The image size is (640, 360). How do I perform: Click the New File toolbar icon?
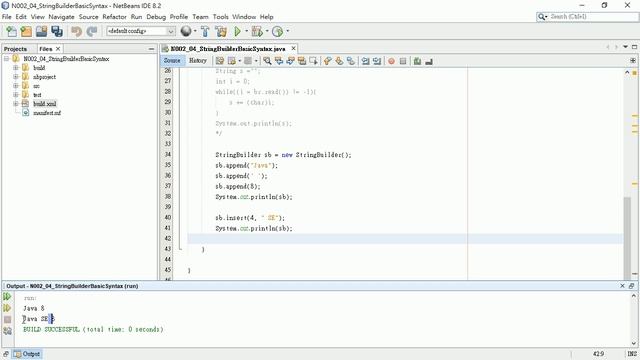(x=11, y=31)
